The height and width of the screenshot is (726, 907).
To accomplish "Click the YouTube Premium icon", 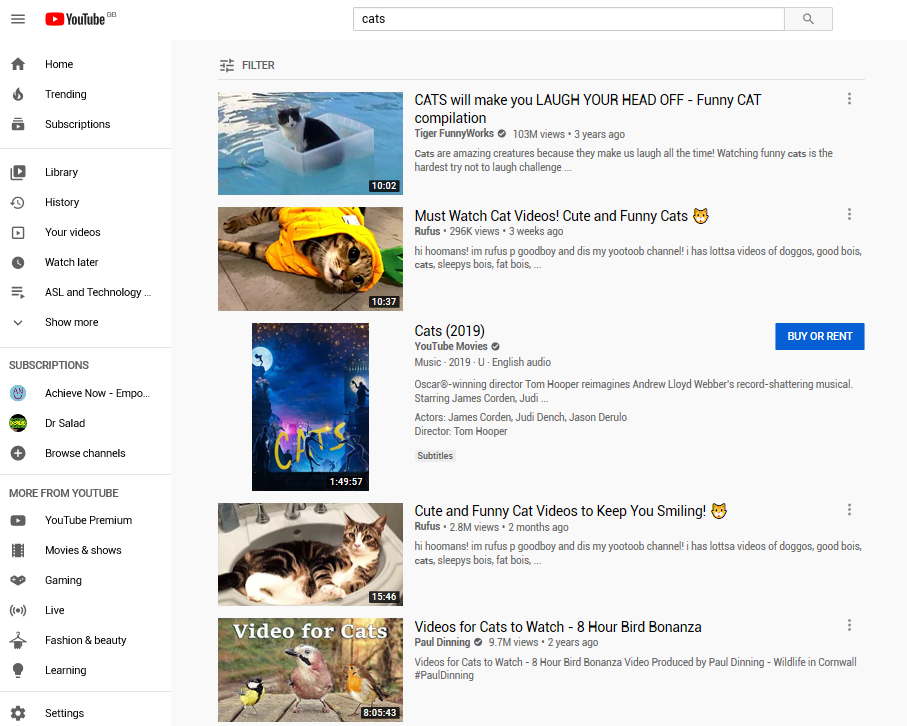I will pos(18,521).
